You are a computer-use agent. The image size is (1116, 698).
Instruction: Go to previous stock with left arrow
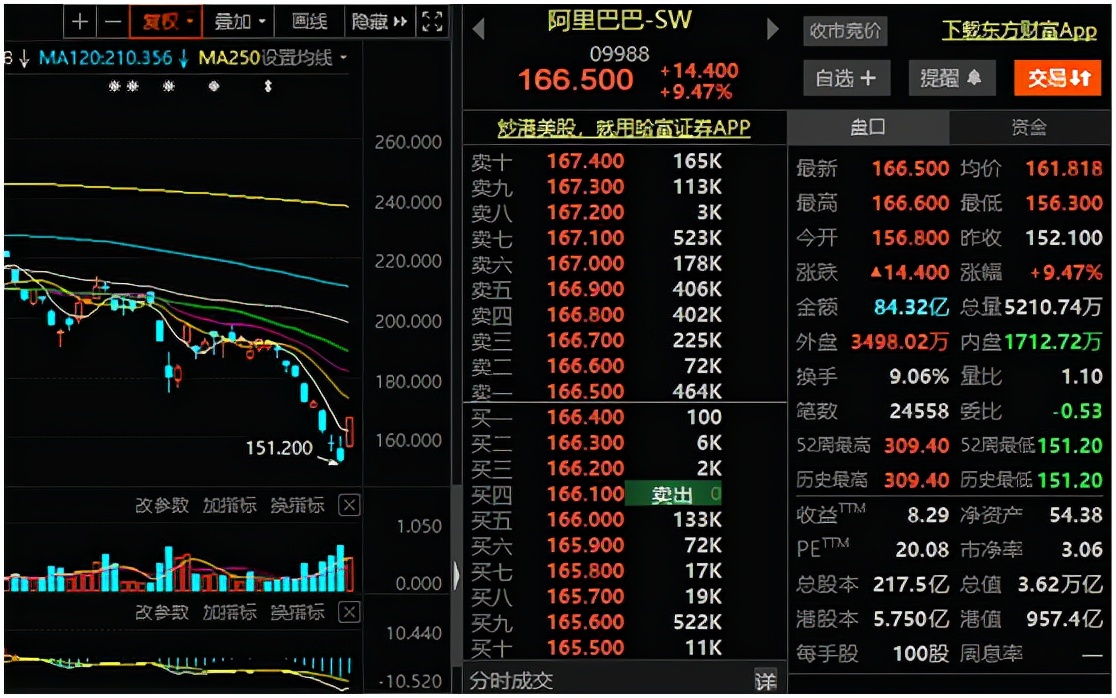478,30
